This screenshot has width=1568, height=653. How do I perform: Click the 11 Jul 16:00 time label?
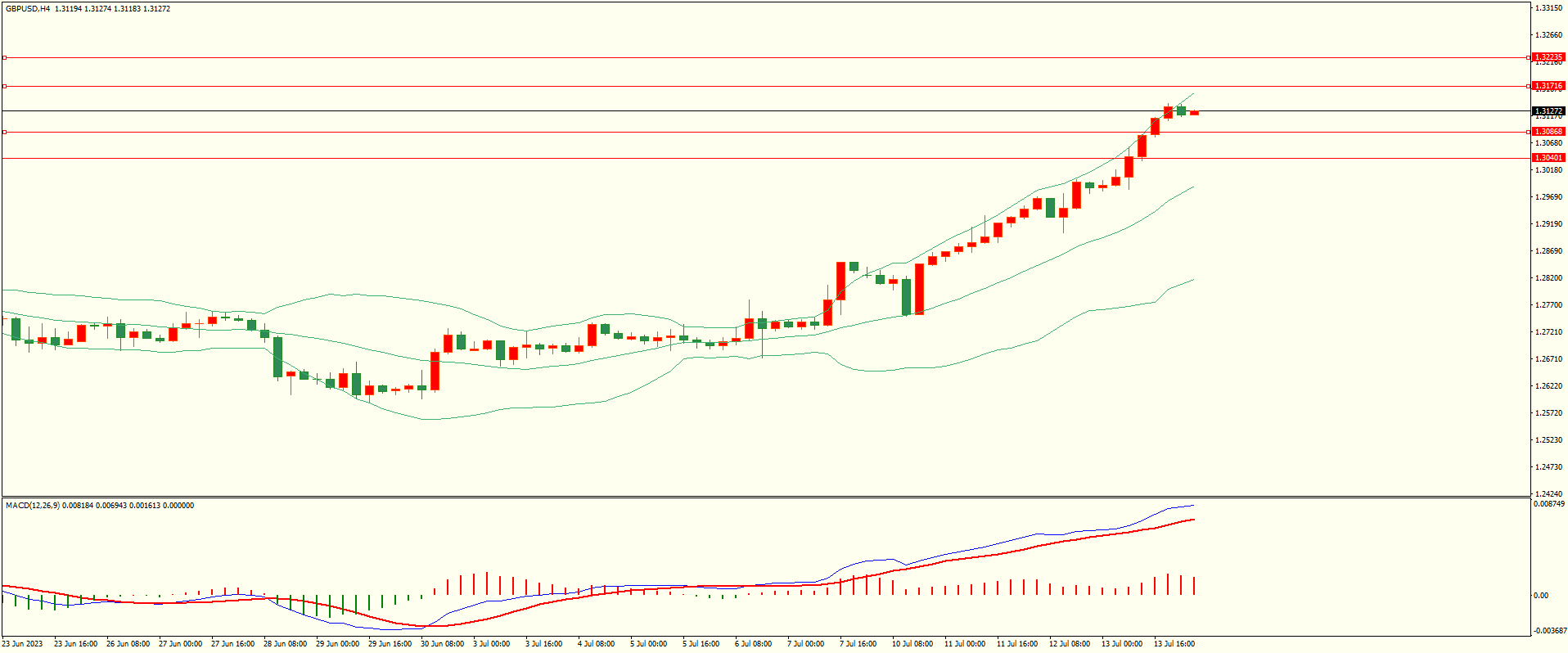click(x=1016, y=644)
